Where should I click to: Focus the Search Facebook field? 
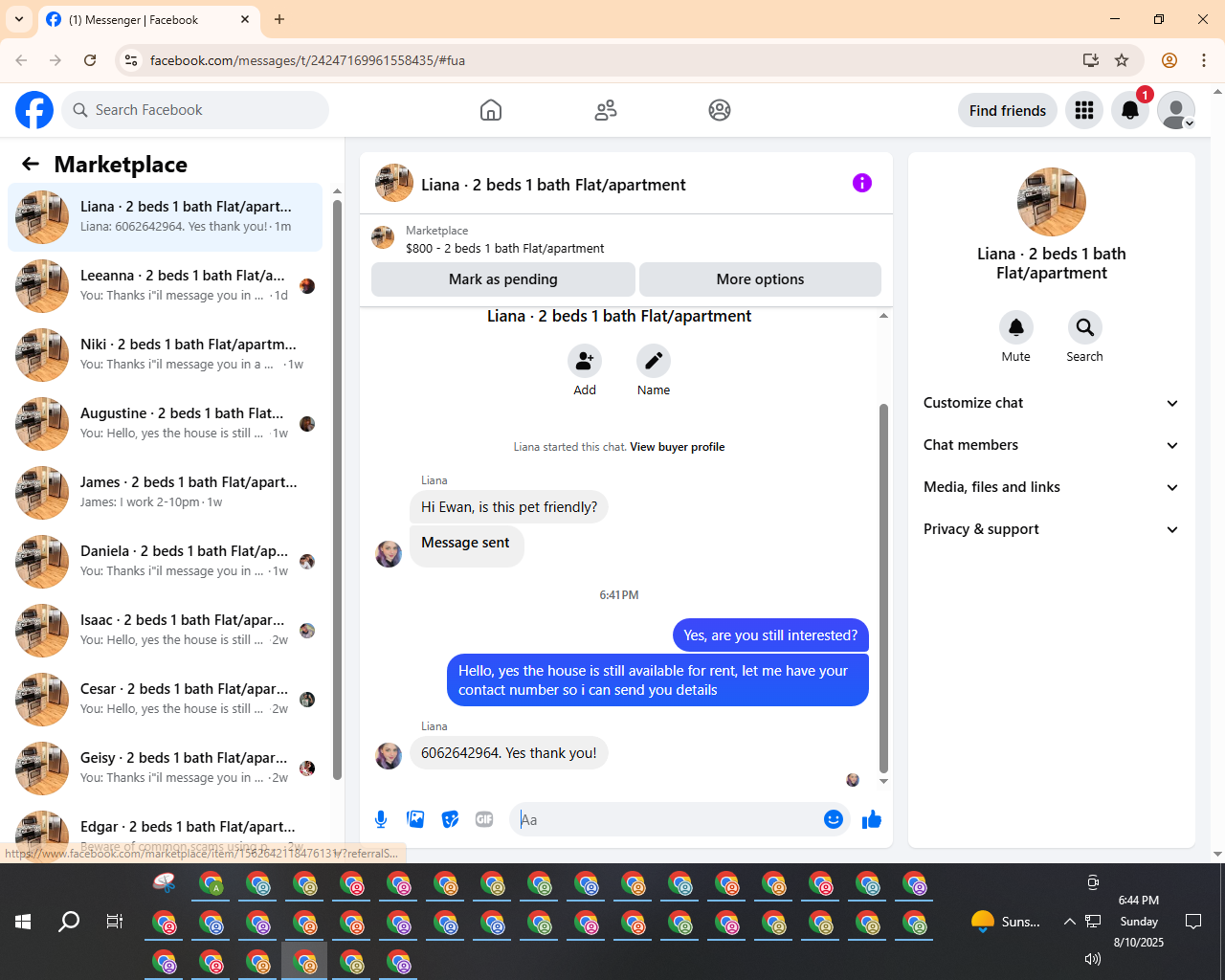(195, 110)
